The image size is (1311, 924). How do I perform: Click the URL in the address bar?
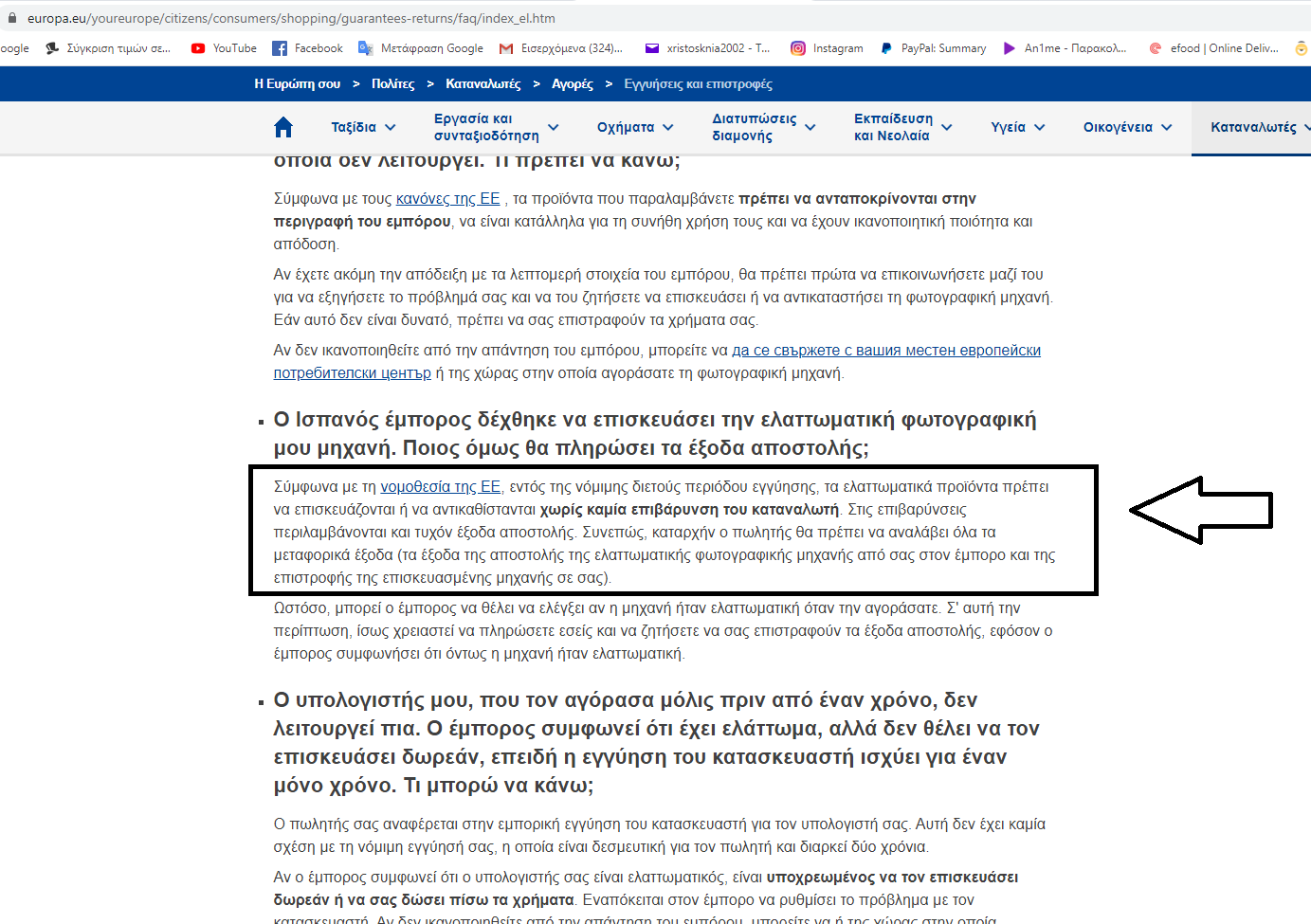point(291,18)
